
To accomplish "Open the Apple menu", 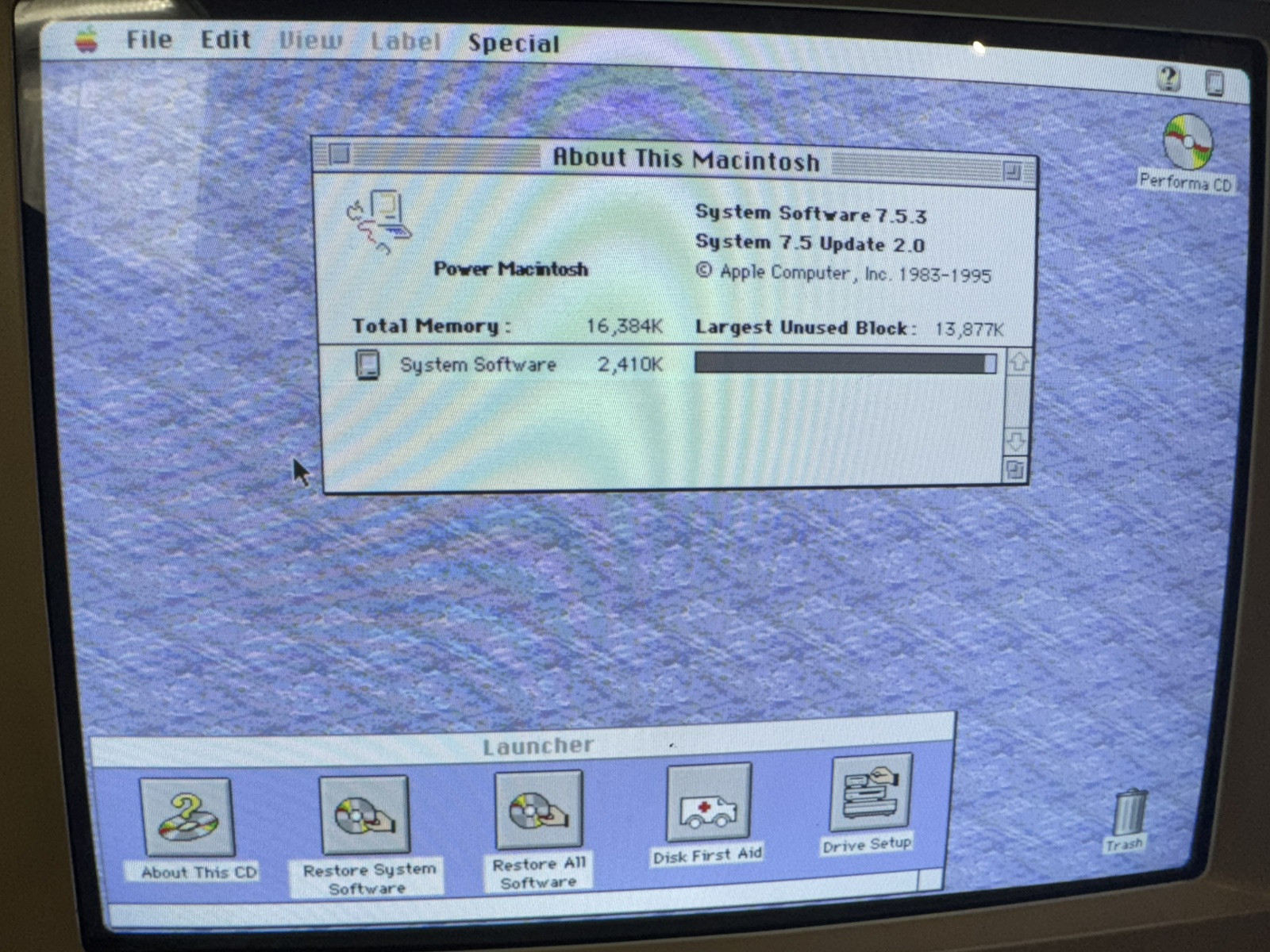I will [x=86, y=40].
